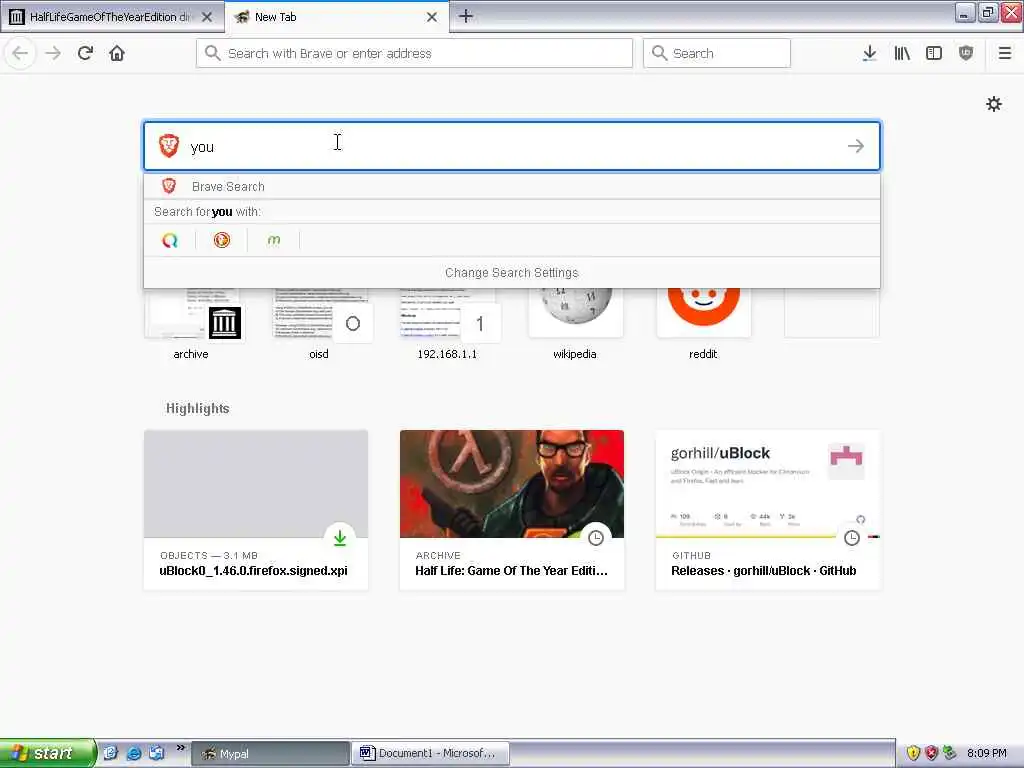The width and height of the screenshot is (1024, 768).
Task: Open the uBlock0_1.46.0.firefox.signed.xpi highlight card
Action: coord(256,510)
